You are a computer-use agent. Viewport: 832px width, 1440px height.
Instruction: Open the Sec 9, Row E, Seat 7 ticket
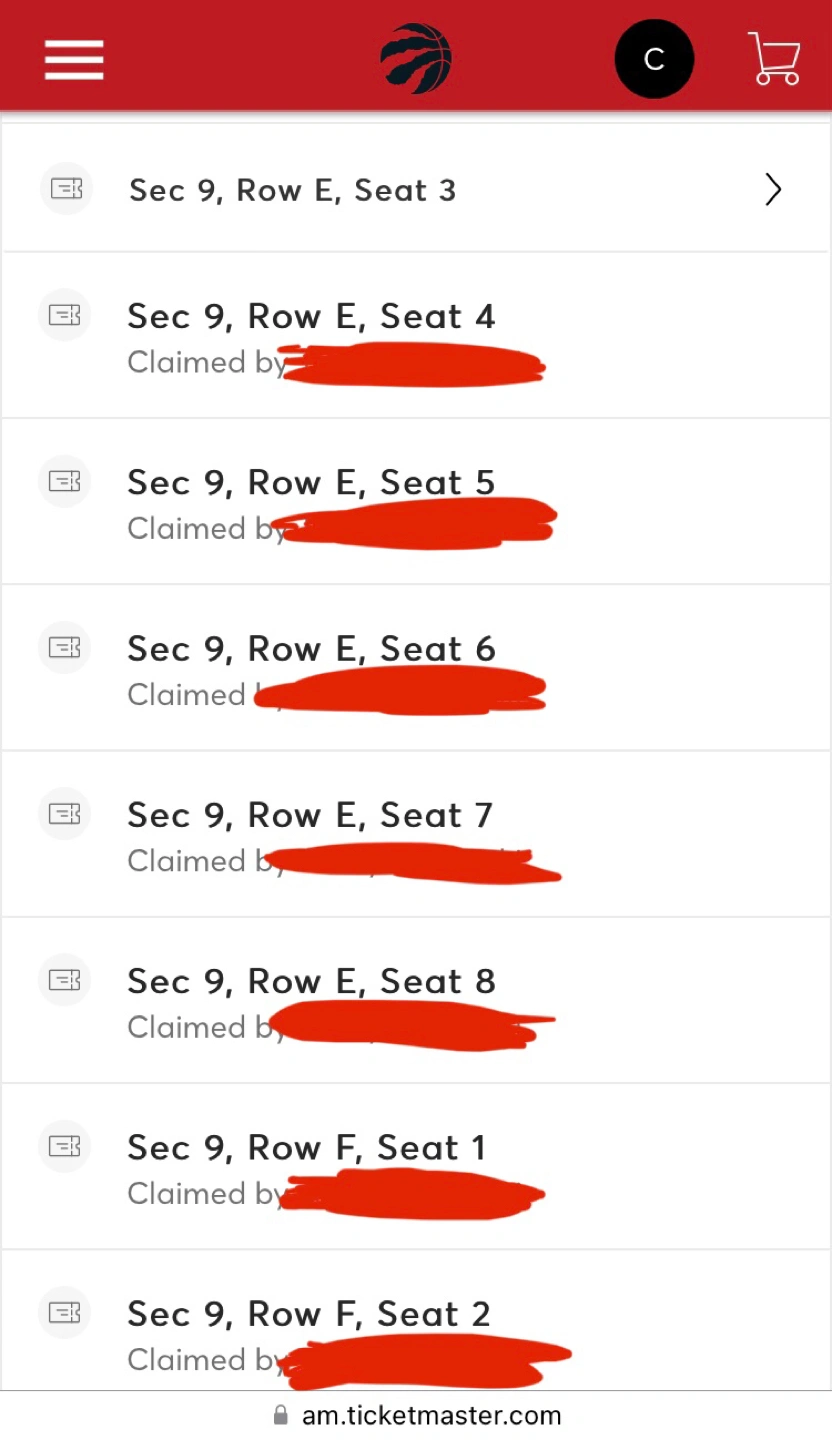click(x=310, y=815)
